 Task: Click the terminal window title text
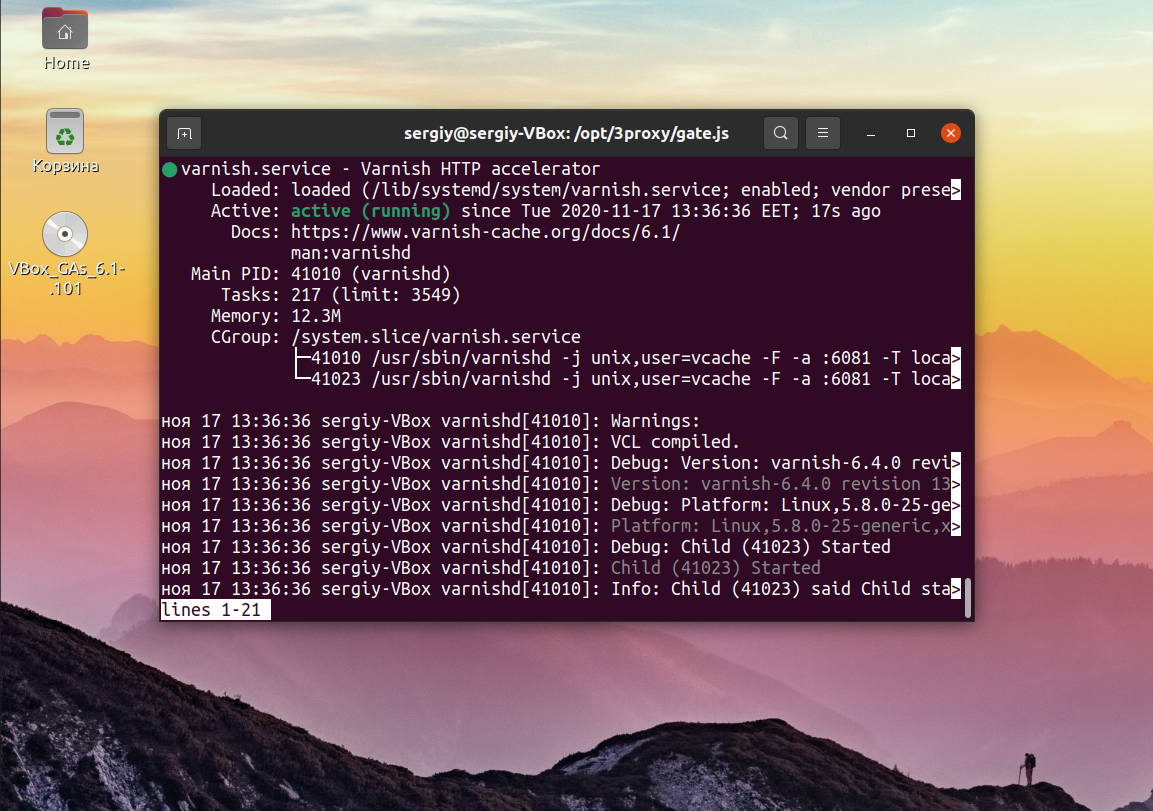pos(566,133)
